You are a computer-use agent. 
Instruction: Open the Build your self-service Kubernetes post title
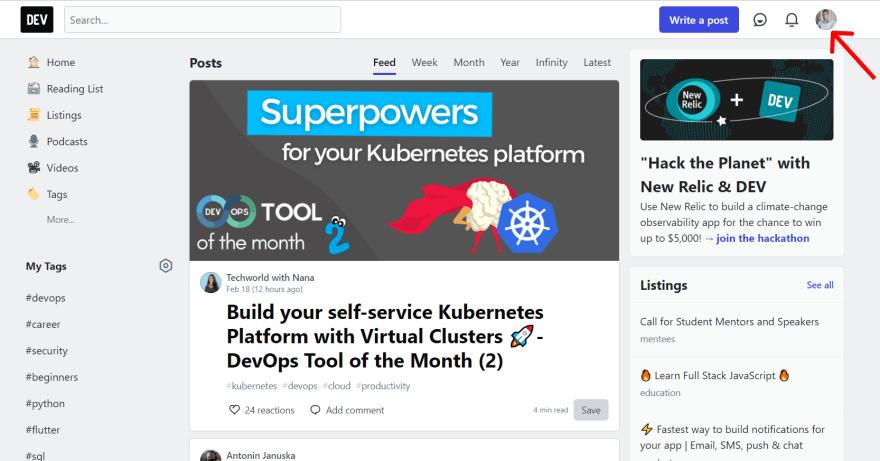tap(385, 336)
